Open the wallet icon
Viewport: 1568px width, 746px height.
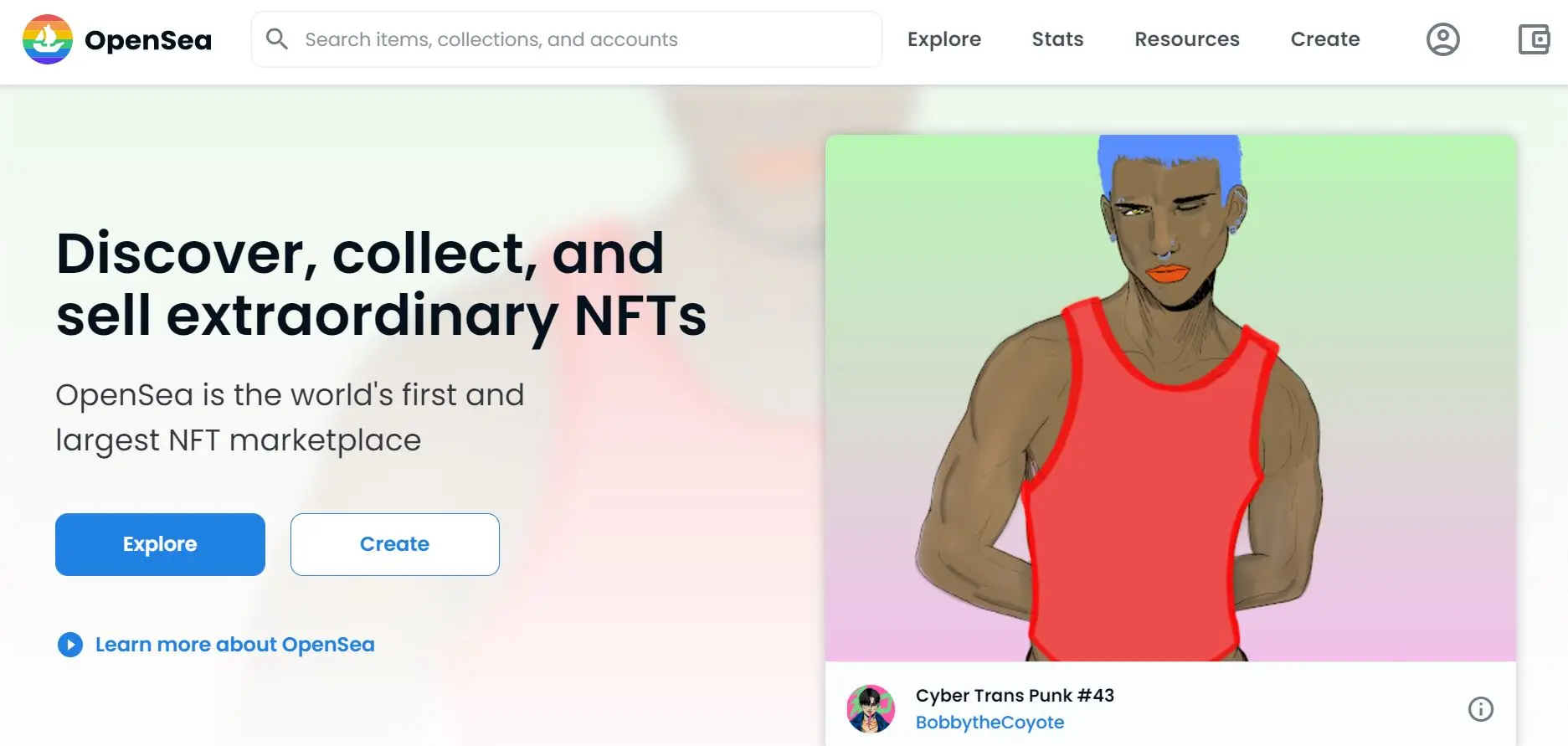(1534, 39)
